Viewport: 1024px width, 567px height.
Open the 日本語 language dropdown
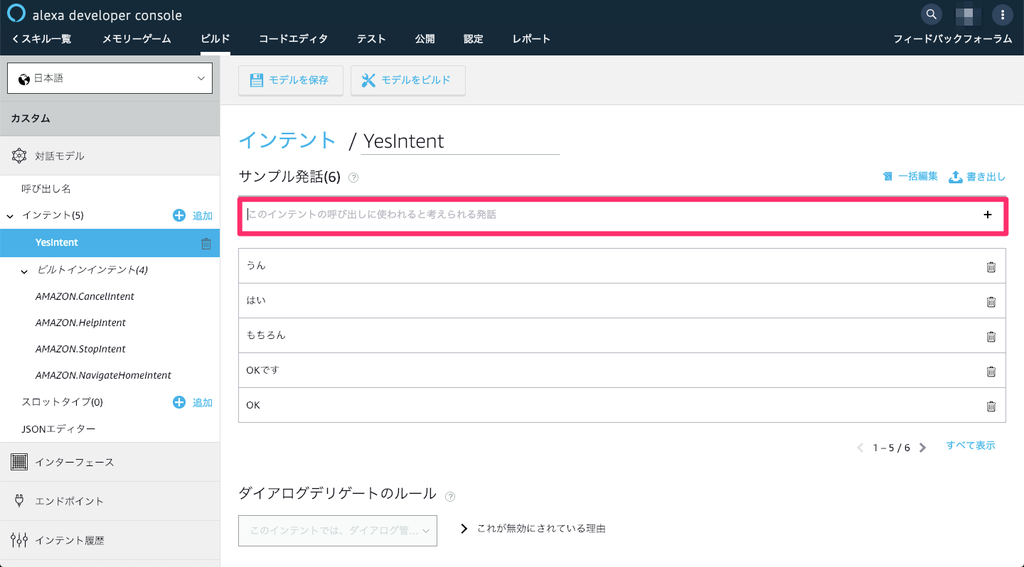[110, 78]
